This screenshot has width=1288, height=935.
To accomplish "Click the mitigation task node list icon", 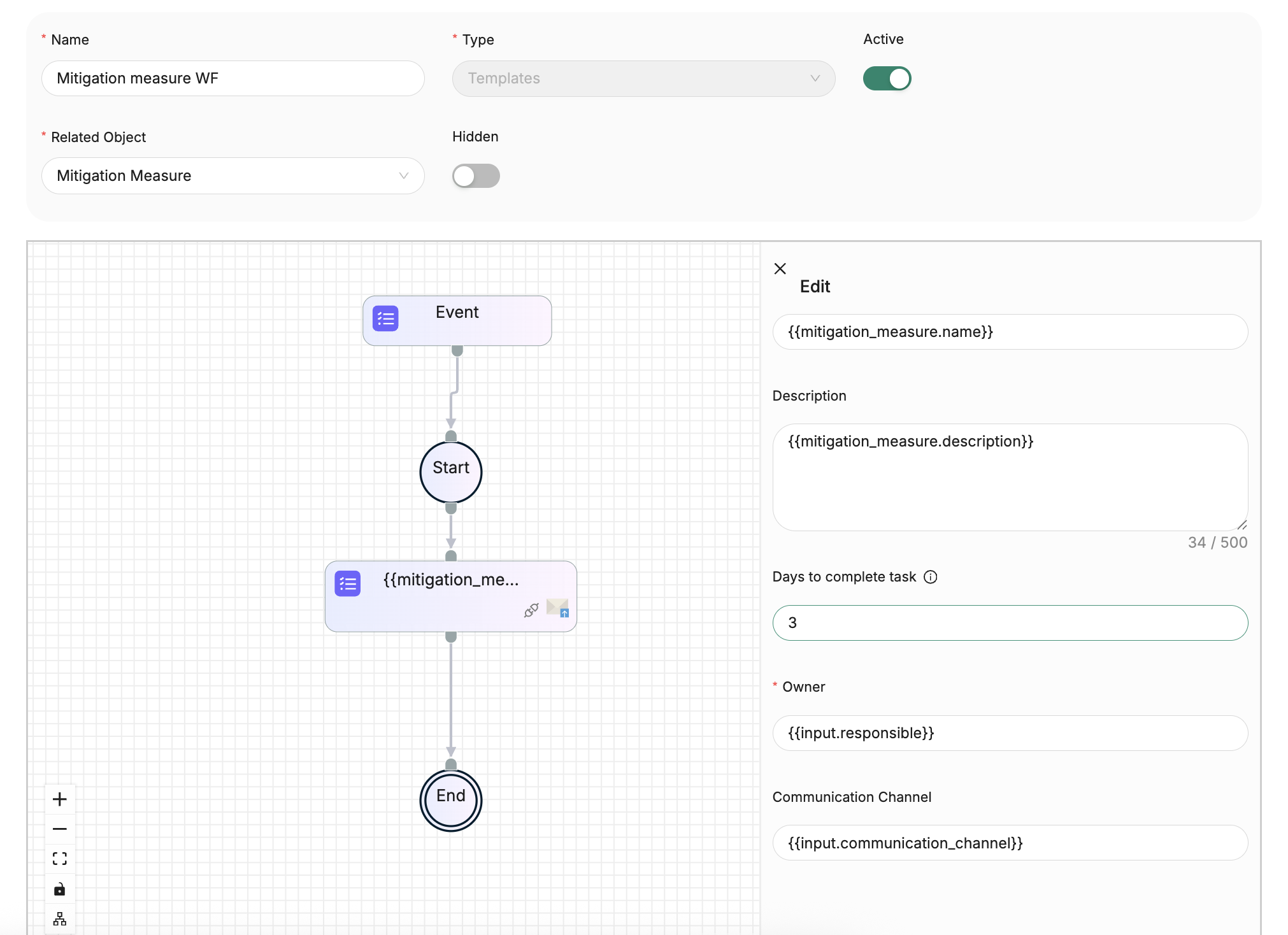I will pos(347,583).
